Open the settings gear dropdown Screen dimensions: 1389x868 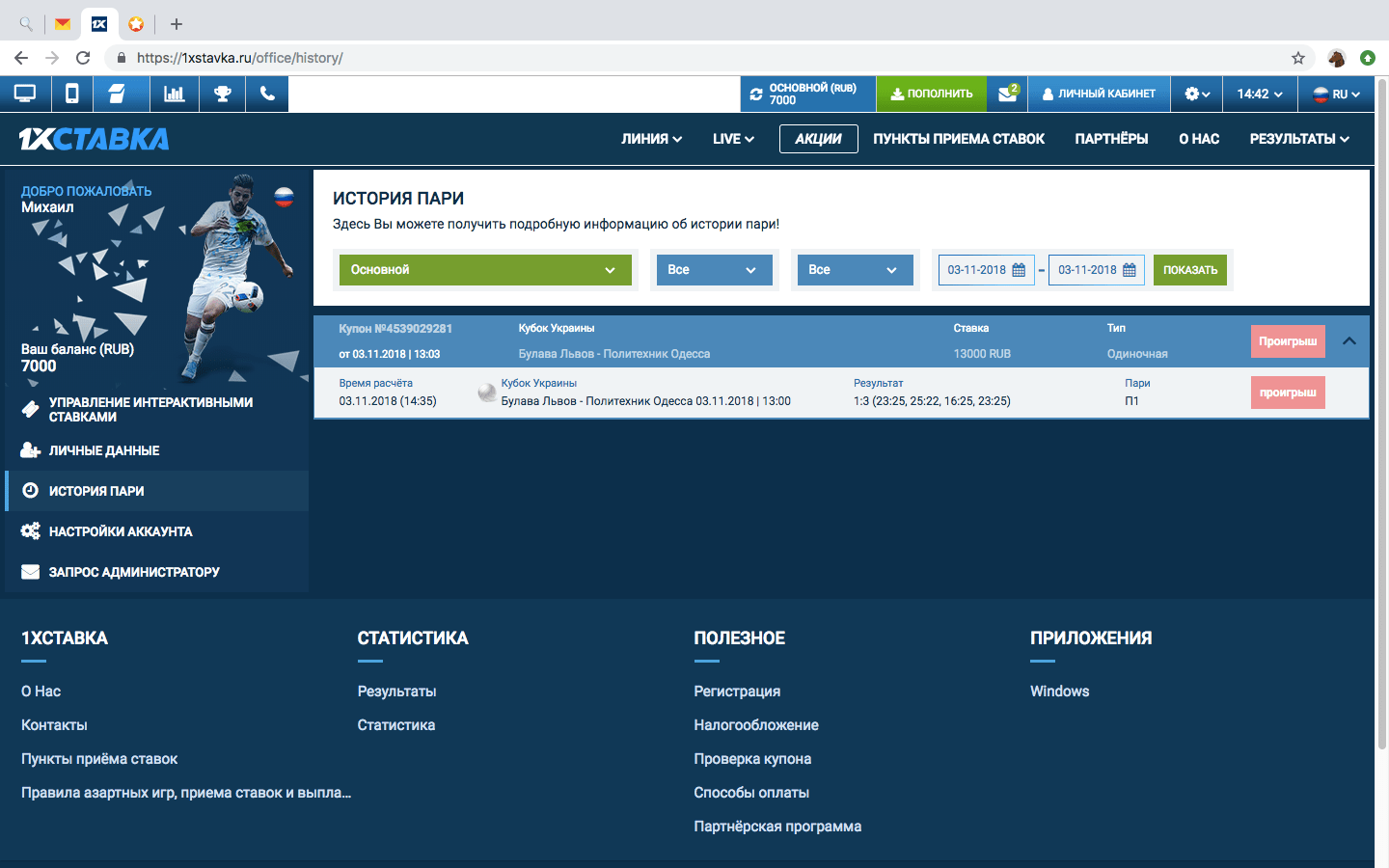coord(1197,95)
